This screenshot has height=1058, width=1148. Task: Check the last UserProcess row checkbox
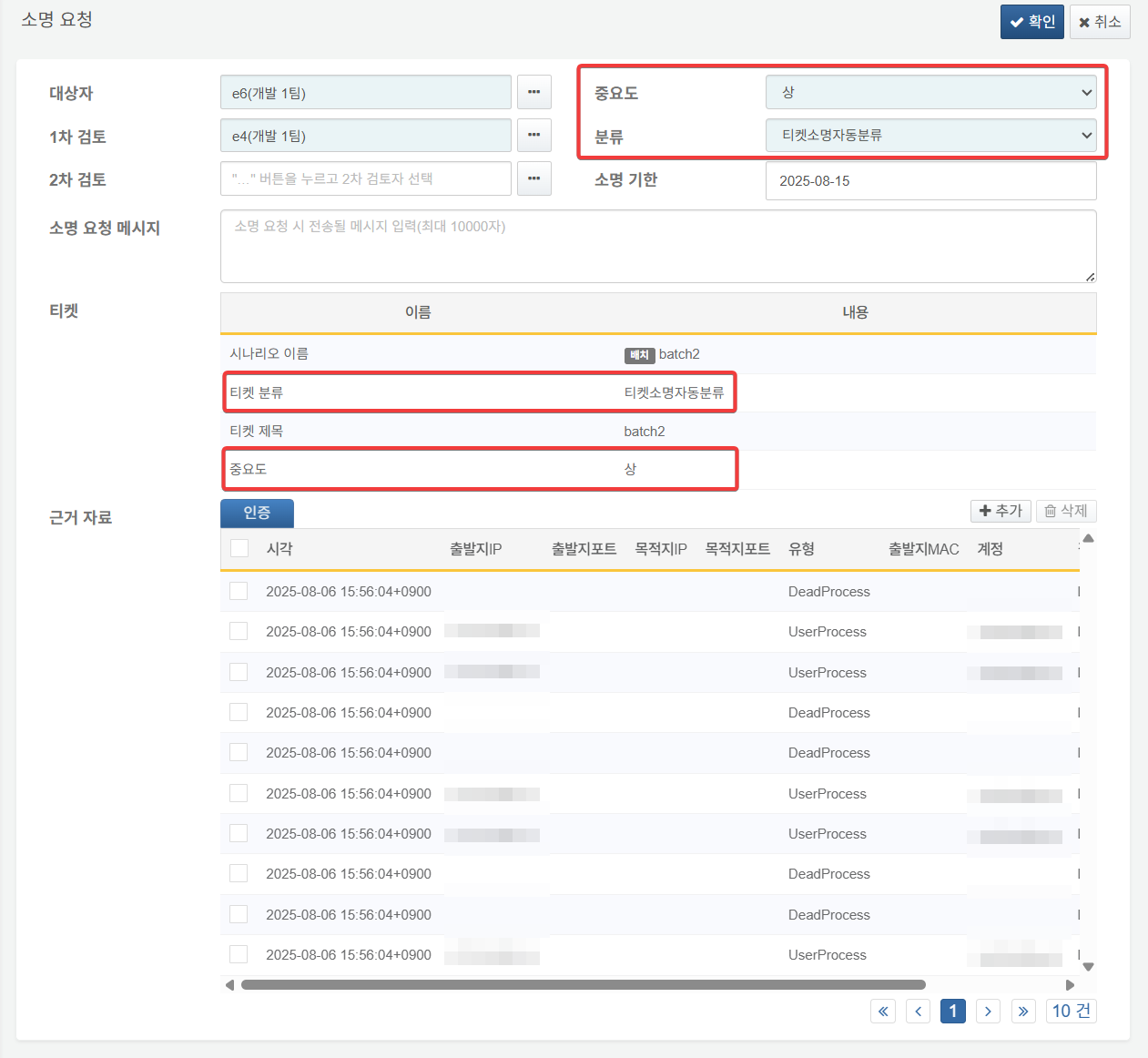(x=239, y=954)
